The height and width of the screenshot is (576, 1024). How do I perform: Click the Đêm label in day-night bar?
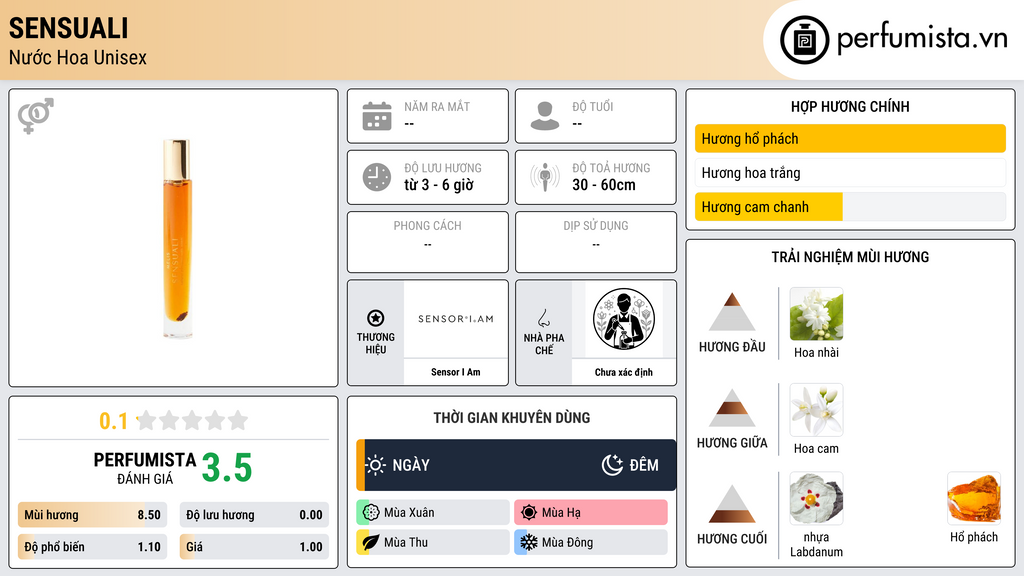point(644,465)
